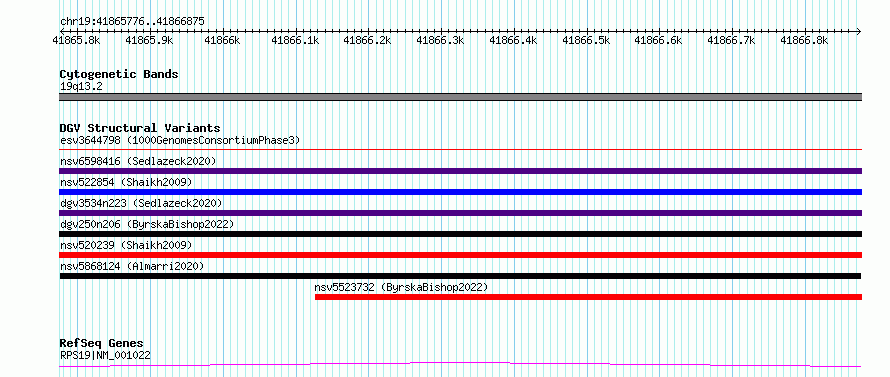
Task: Open variant label nsv6598416 (Sedlazeck2020)
Action: pos(138,161)
